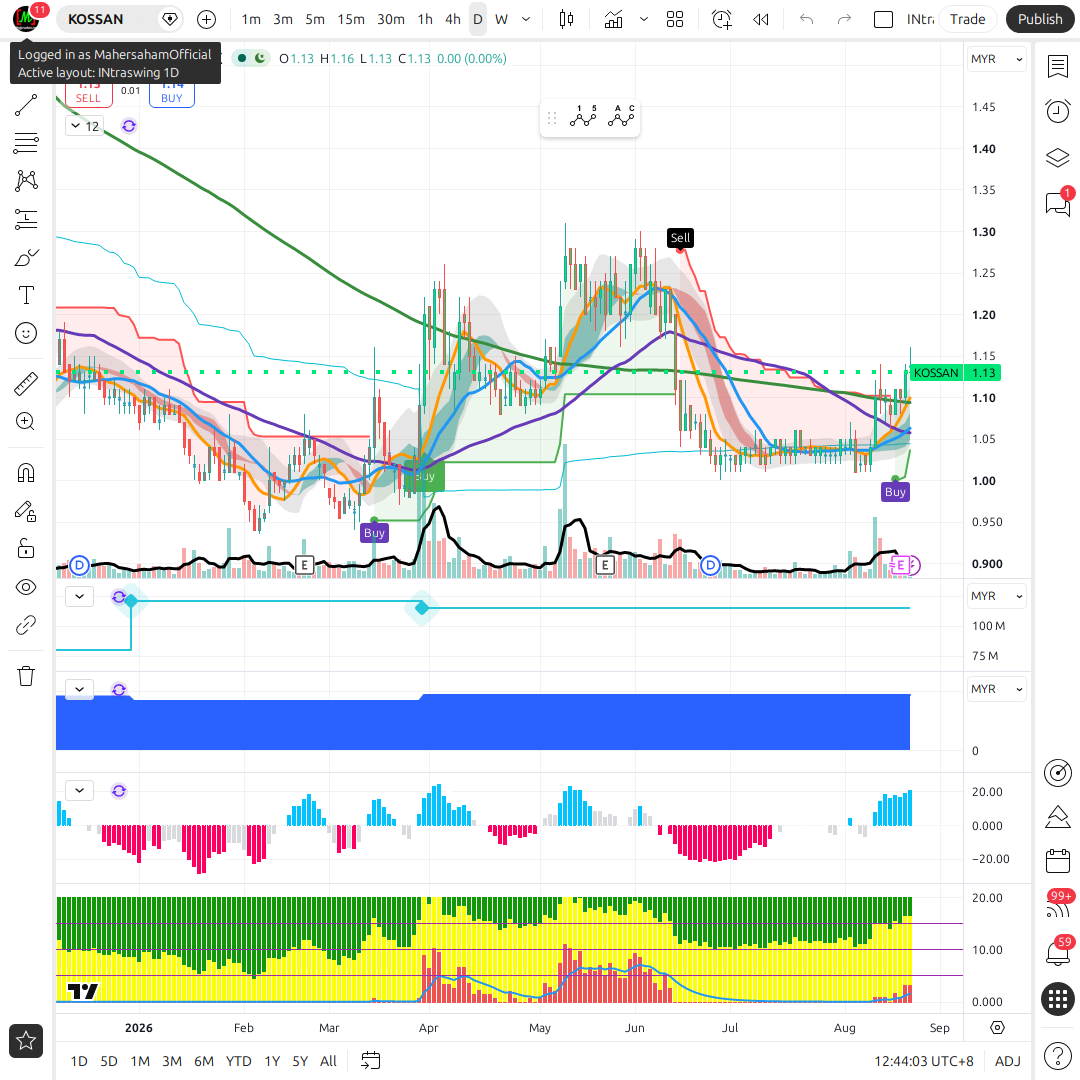Redo the chart action

(x=844, y=19)
